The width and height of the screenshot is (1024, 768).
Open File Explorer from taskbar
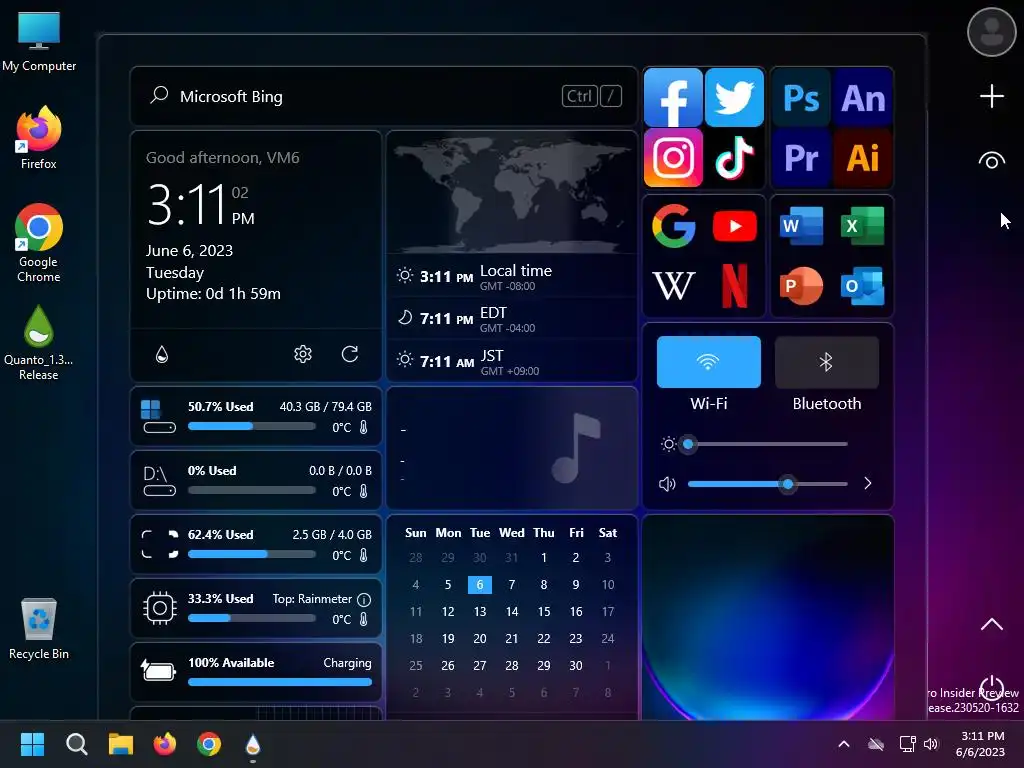(121, 744)
